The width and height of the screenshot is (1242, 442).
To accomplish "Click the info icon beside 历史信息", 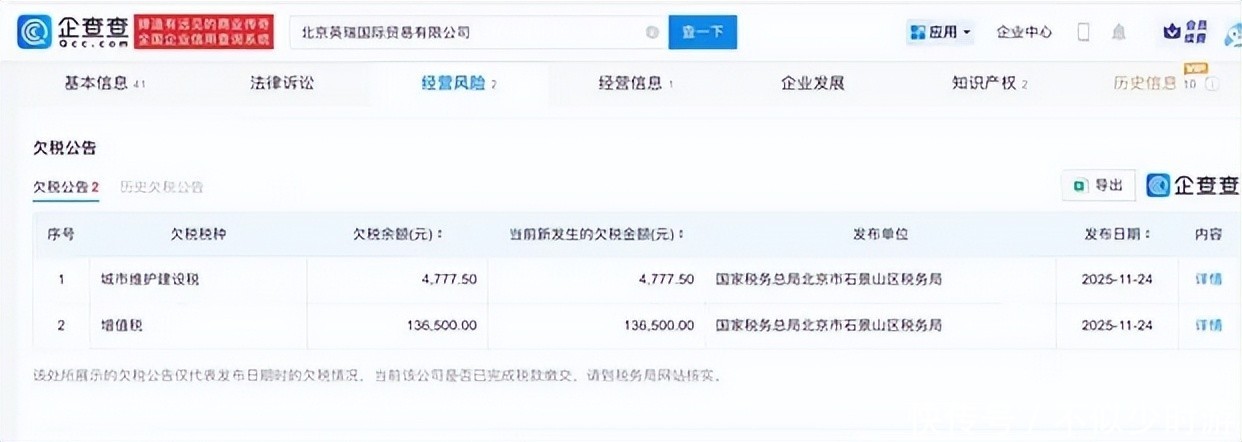I will pos(1212,85).
